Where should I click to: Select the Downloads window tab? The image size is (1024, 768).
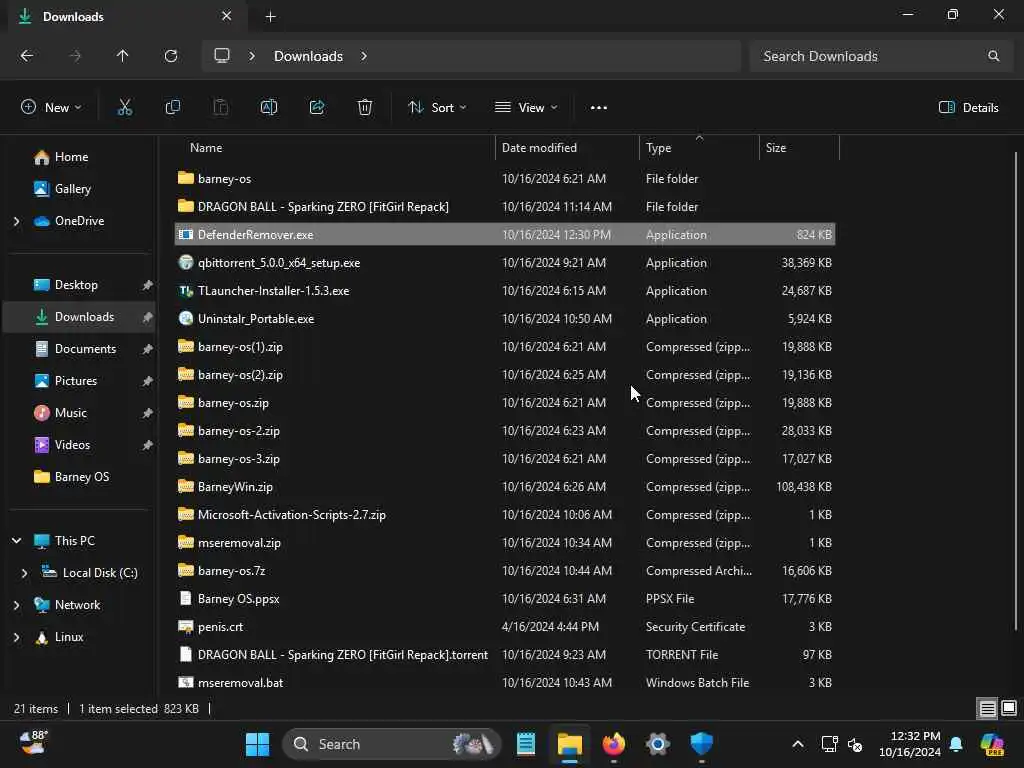[127, 16]
